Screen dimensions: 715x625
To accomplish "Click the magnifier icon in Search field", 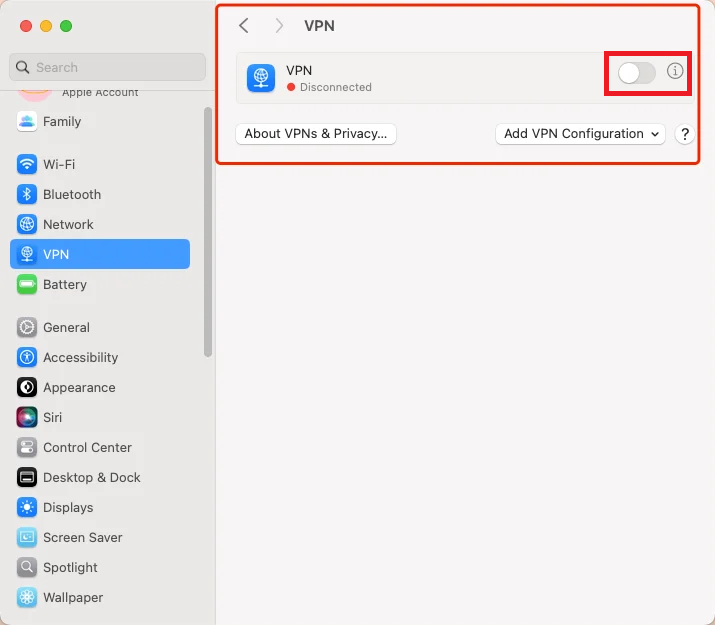I will pos(22,67).
